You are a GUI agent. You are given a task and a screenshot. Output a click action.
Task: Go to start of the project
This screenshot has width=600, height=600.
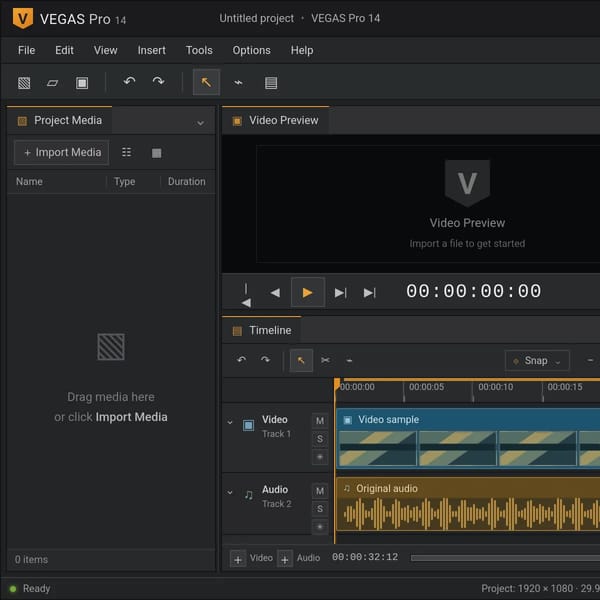pos(246,294)
